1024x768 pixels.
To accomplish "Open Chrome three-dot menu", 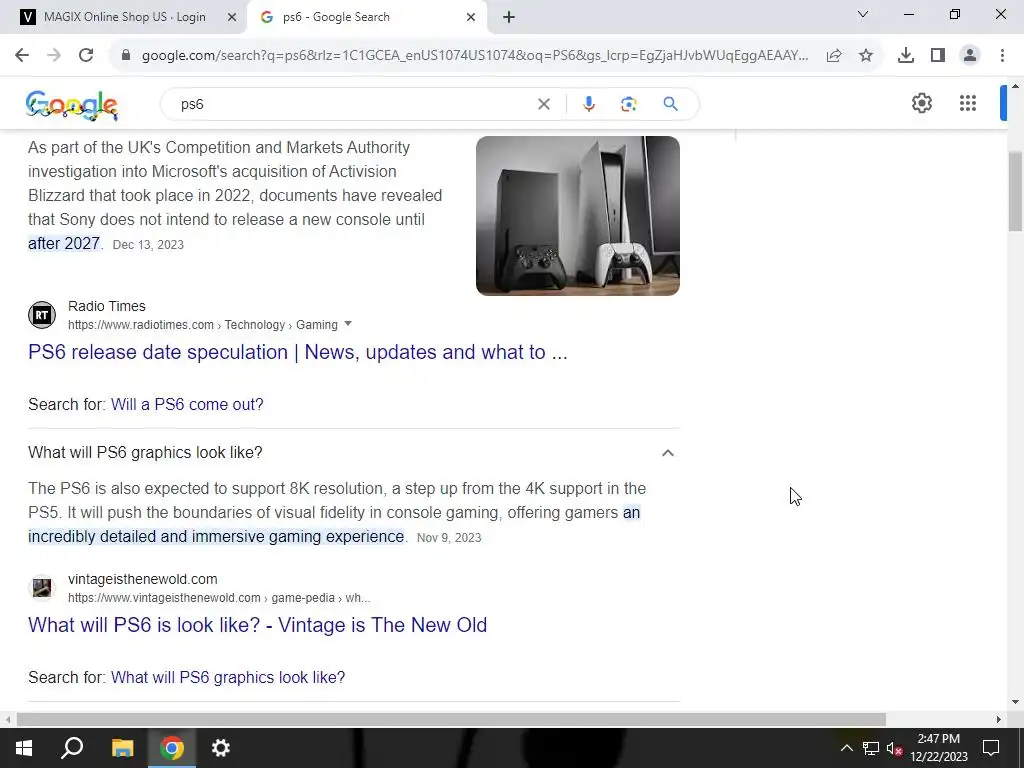I will [x=1002, y=56].
